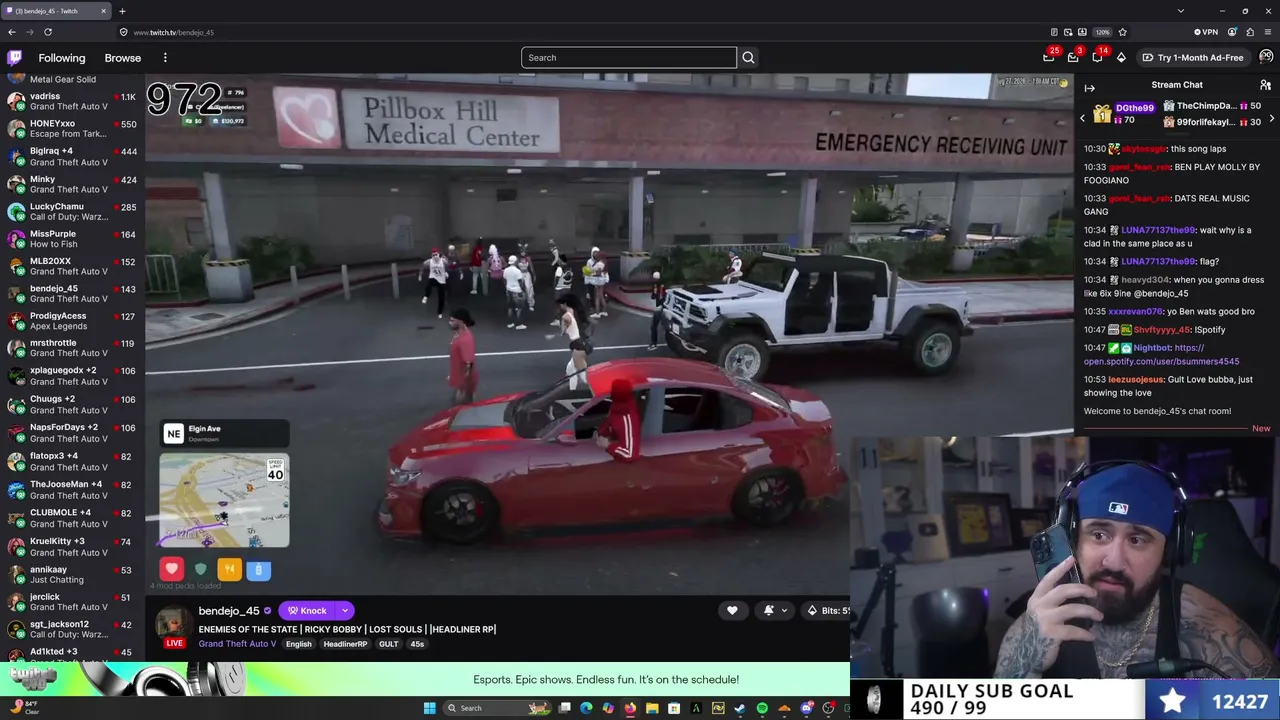
Task: Toggle the notification bell for bendejo_45
Action: 768,611
